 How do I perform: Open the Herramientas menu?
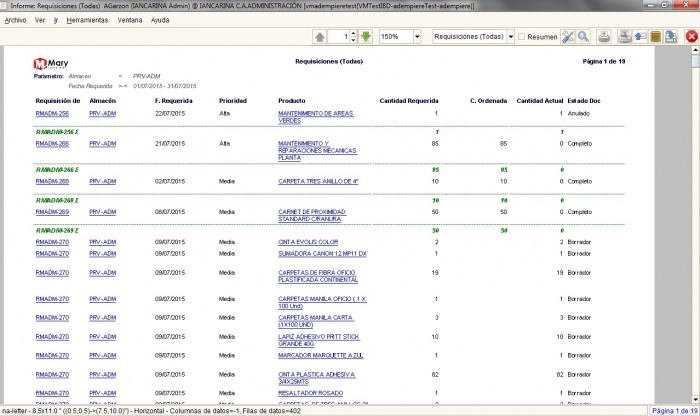(x=87, y=20)
